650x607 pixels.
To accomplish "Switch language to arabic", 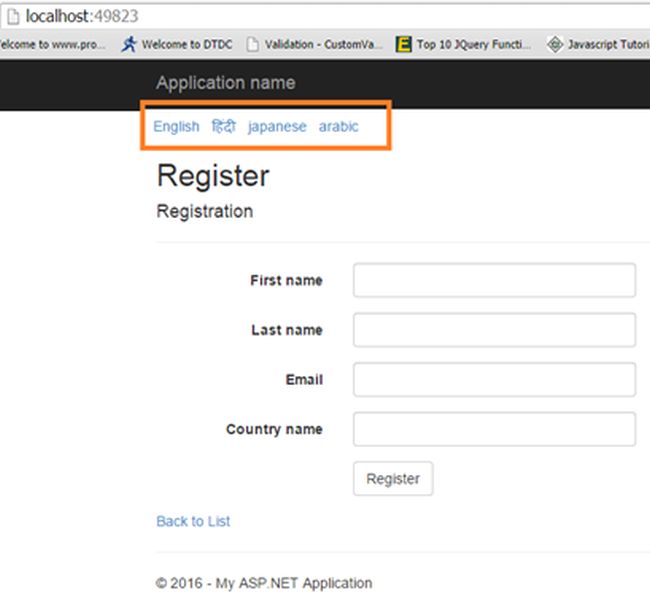I will pyautogui.click(x=338, y=126).
